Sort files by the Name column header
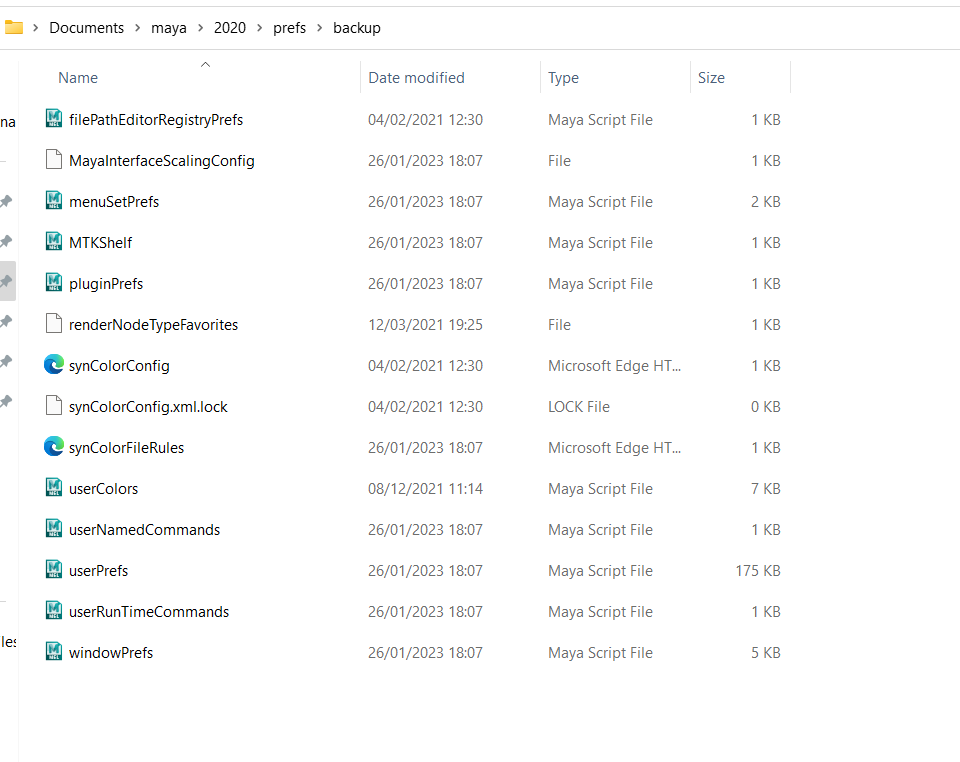The image size is (960, 762). point(78,78)
